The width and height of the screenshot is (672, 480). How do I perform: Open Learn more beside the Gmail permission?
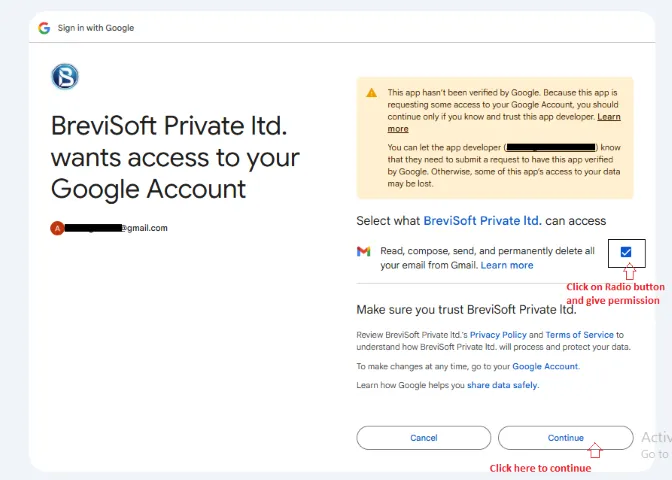pyautogui.click(x=507, y=265)
